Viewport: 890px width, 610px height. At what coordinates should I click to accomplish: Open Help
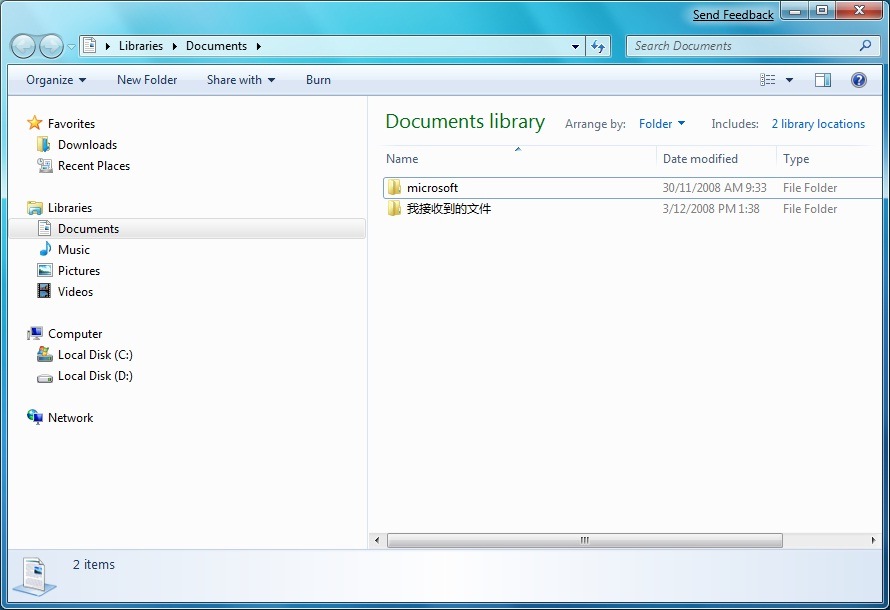pyautogui.click(x=858, y=80)
